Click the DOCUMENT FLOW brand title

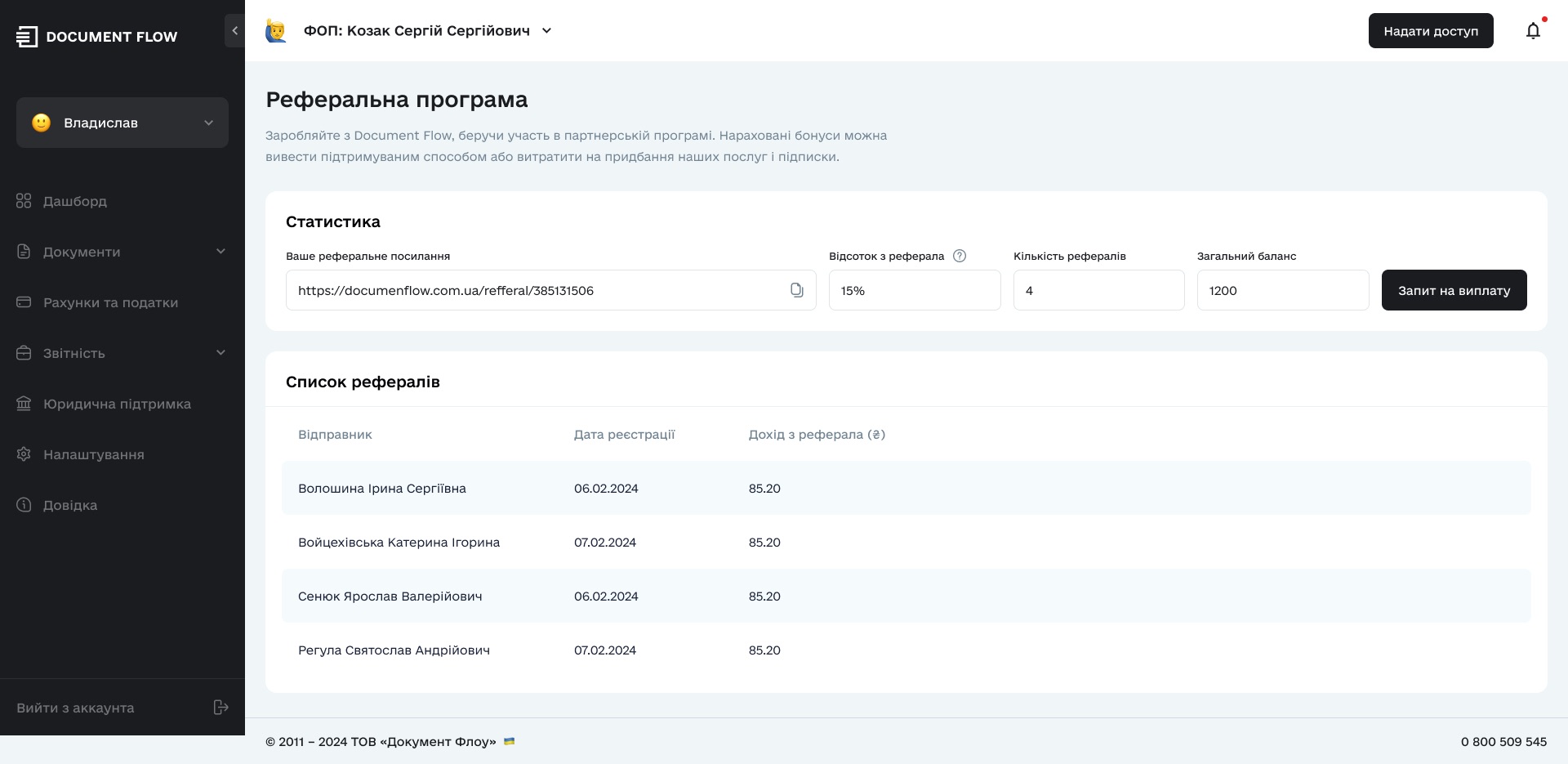(x=112, y=37)
